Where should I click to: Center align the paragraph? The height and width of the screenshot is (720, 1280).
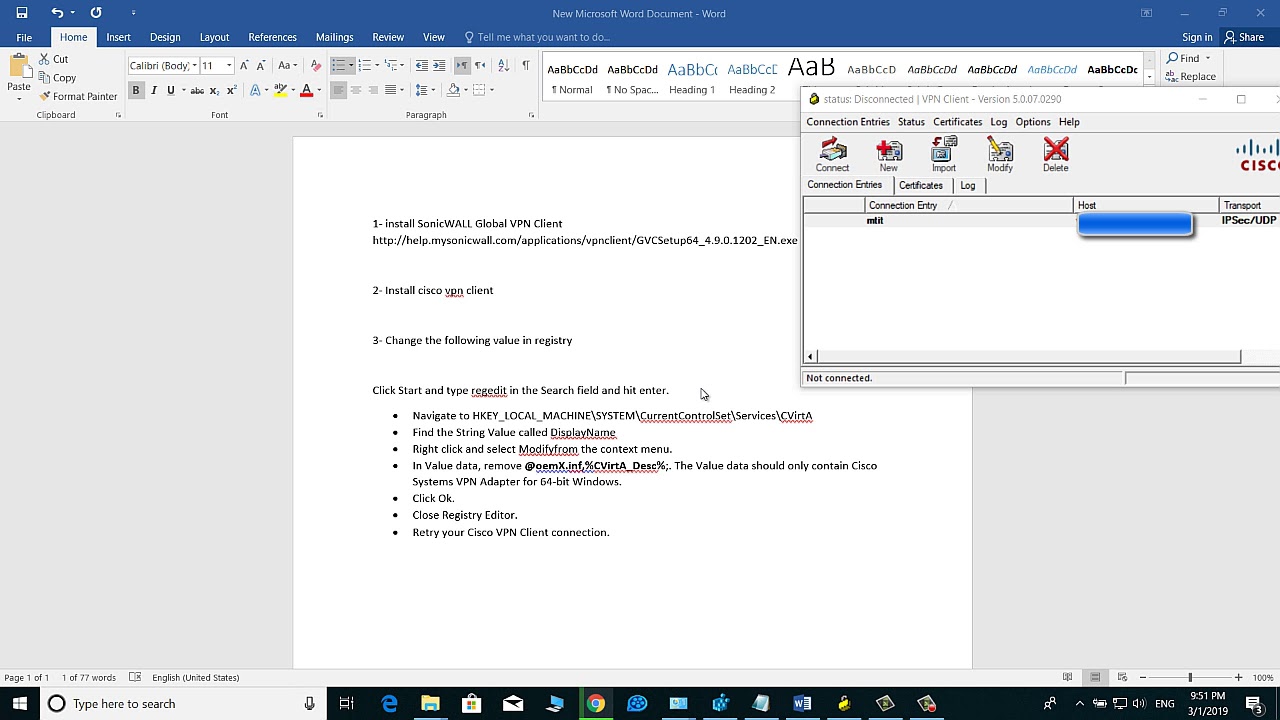356,90
